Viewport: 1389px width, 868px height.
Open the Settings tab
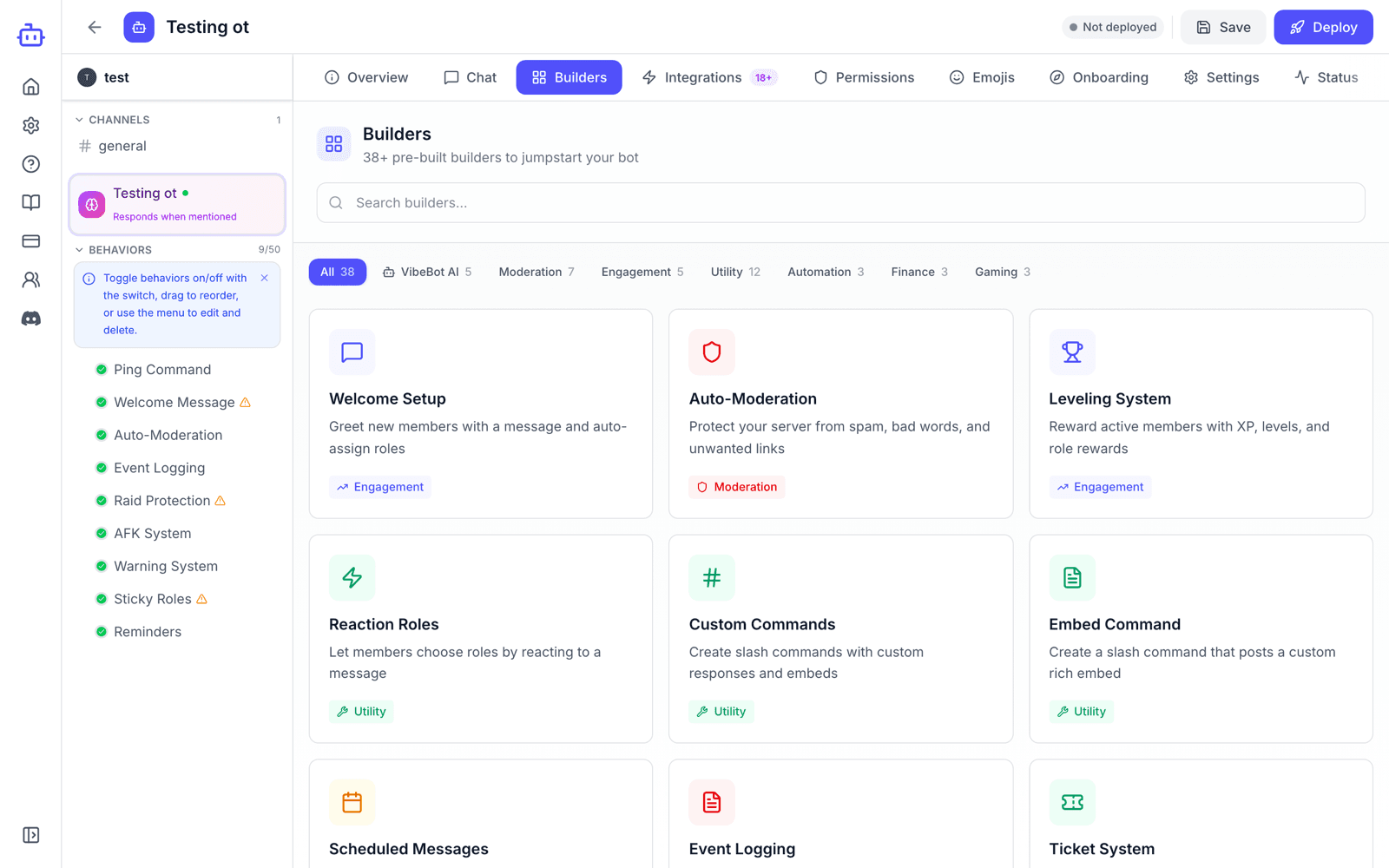coord(1221,77)
